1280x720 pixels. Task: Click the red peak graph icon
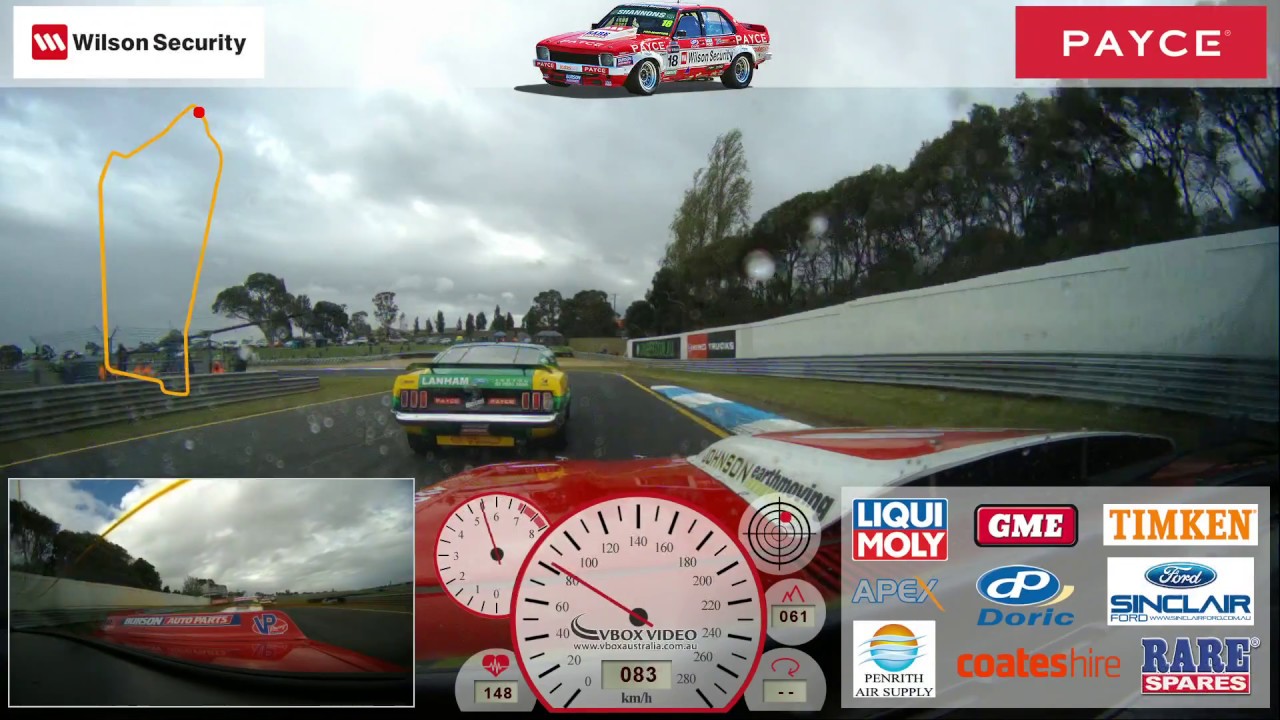[x=793, y=593]
